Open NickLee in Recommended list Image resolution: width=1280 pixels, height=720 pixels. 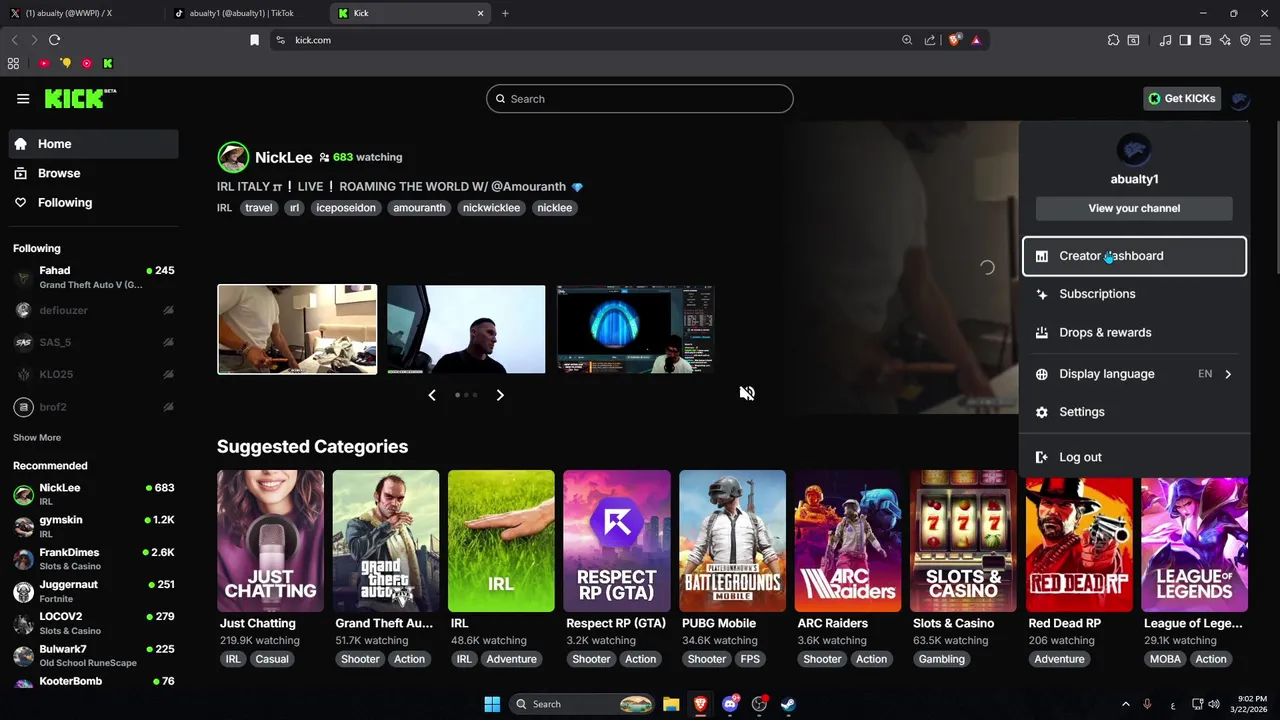(x=94, y=494)
